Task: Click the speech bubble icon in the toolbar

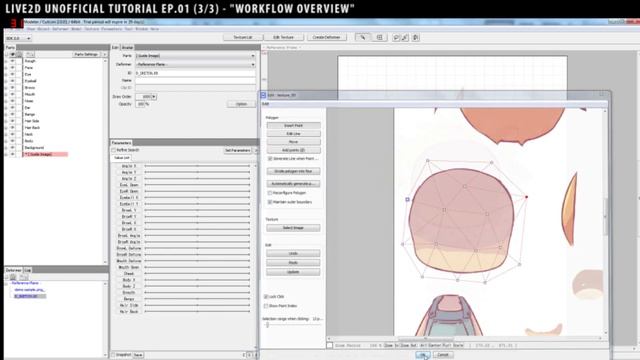Action: click(x=396, y=38)
